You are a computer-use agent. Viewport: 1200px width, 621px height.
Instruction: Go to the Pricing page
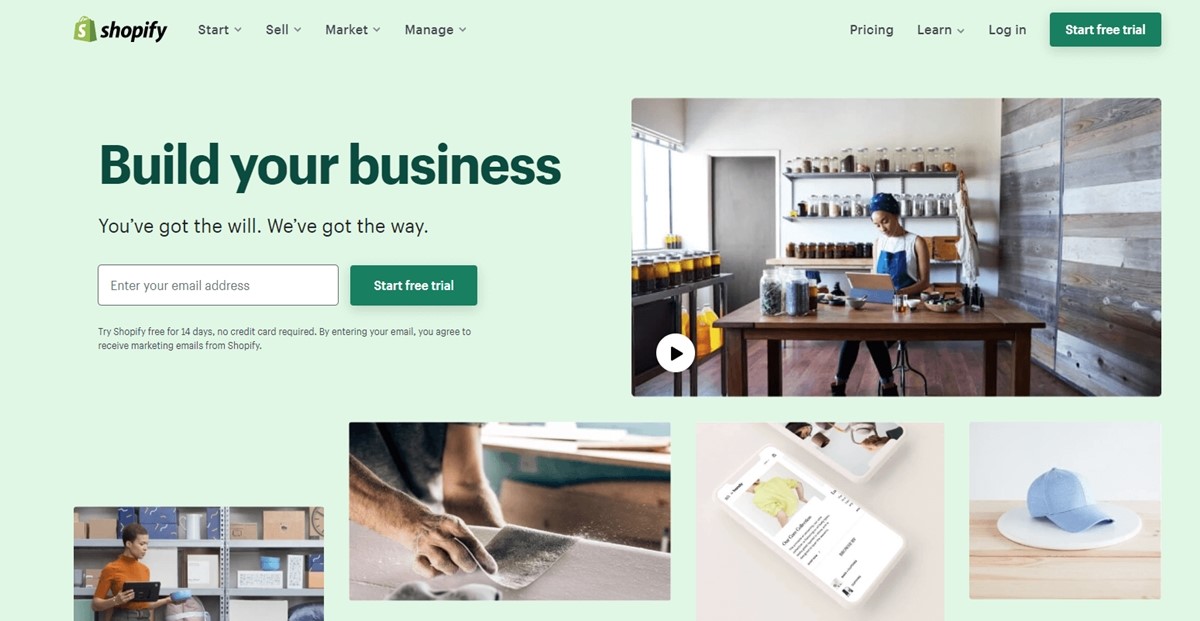871,30
